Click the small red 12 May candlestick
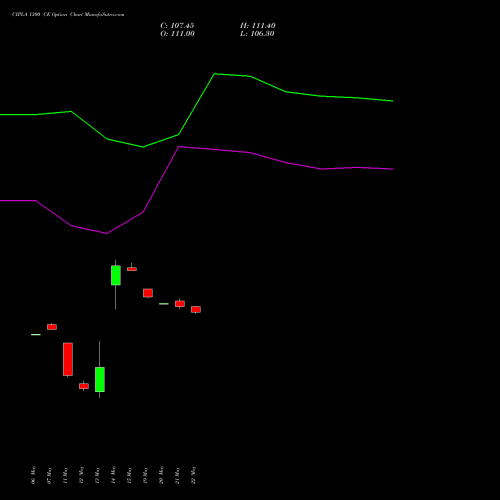Image resolution: width=500 pixels, height=500 pixels. [x=84, y=386]
